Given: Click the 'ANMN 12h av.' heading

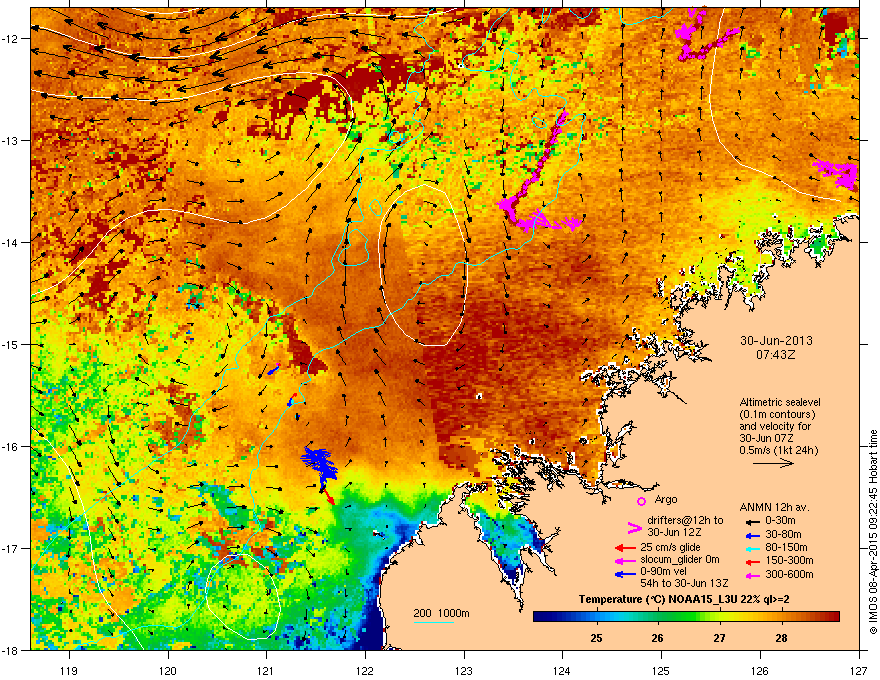Looking at the screenshot, I should (774, 507).
